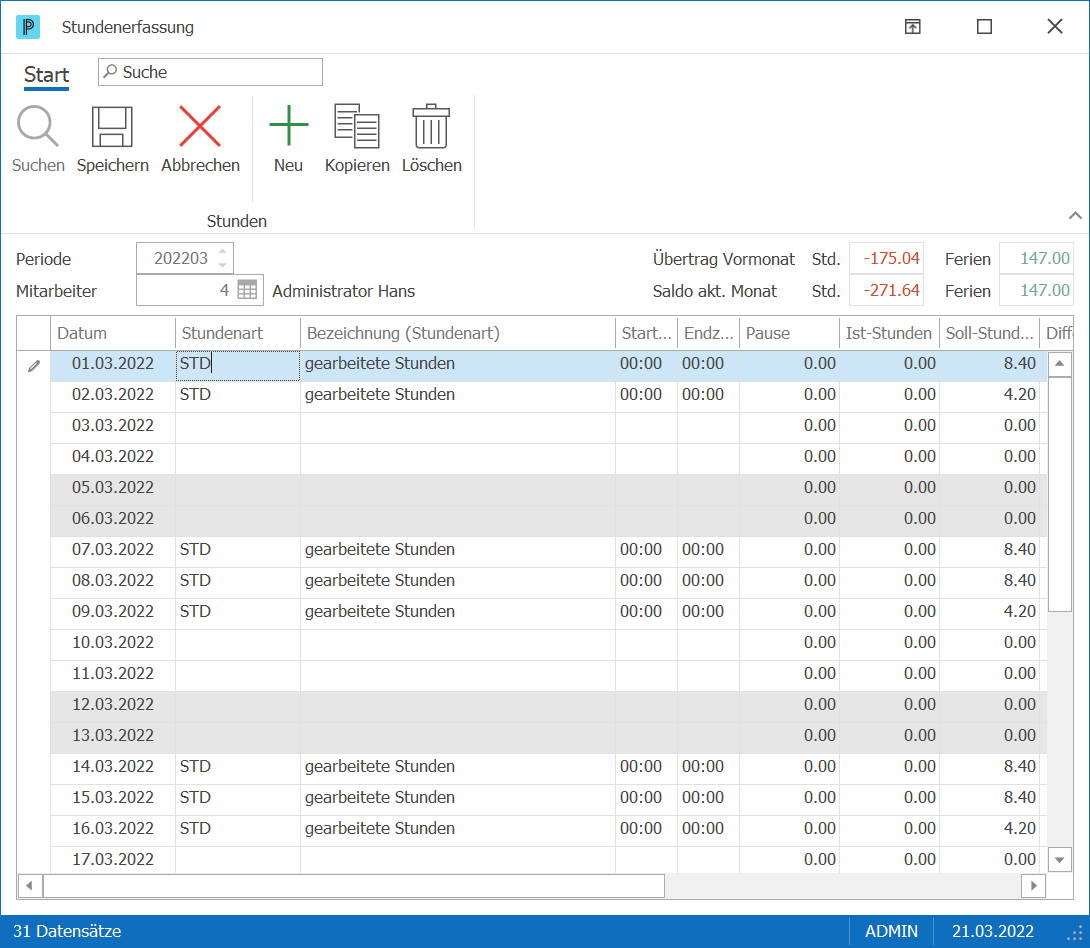Image resolution: width=1090 pixels, height=948 pixels.
Task: Click the Pause column header
Action: (x=789, y=333)
